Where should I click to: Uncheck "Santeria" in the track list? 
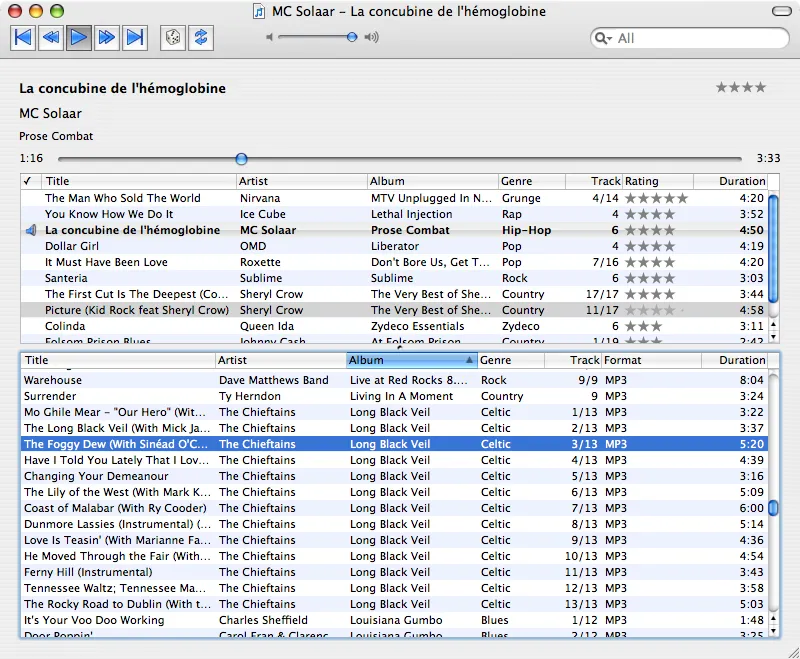[31, 278]
